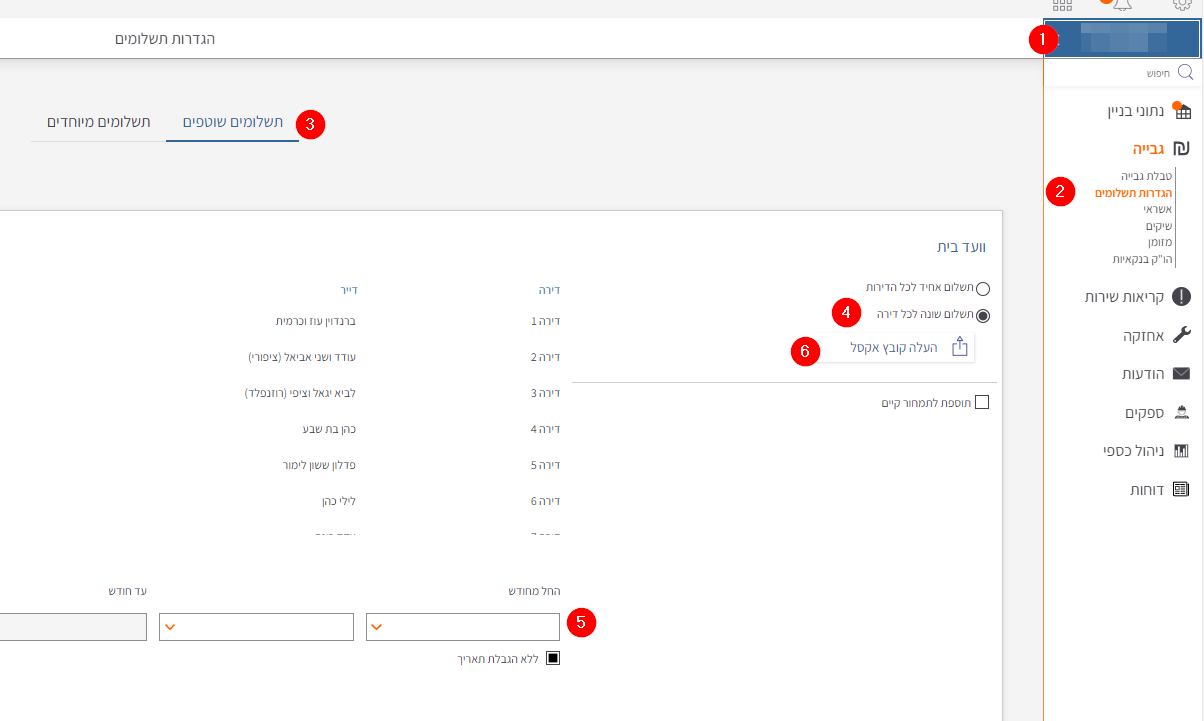Open הודעות envelope icon
Image resolution: width=1204 pixels, height=721 pixels.
1181,374
